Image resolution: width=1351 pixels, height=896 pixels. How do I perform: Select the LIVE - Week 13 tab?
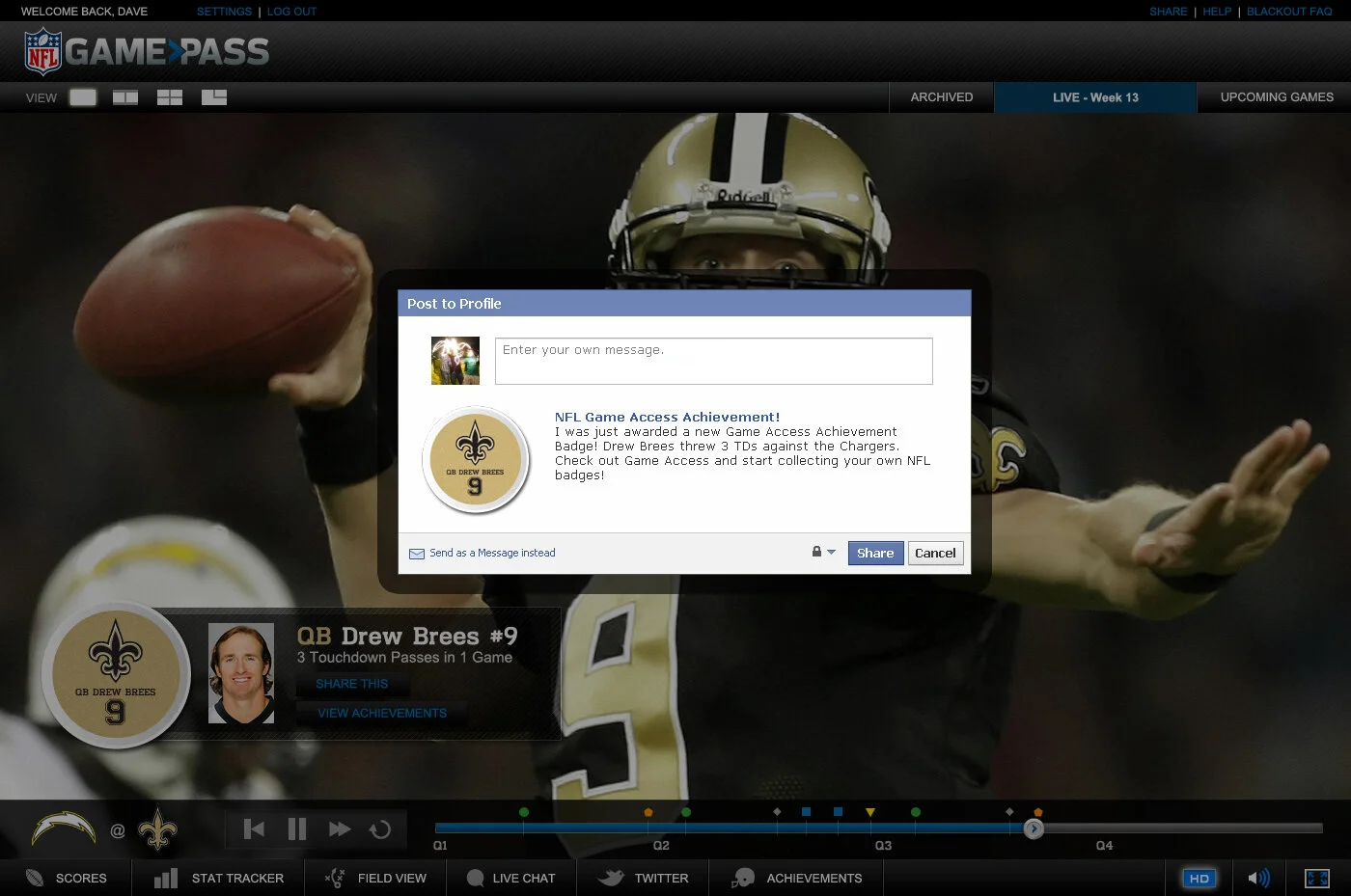pos(1095,97)
